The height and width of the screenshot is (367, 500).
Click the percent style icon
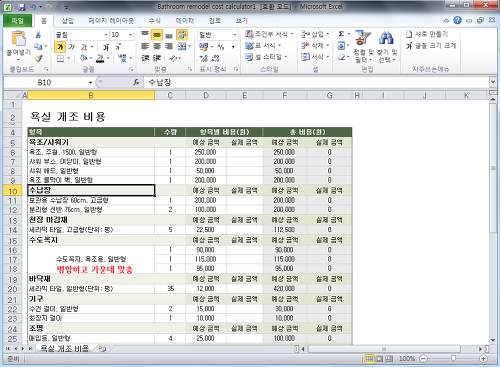pos(221,47)
